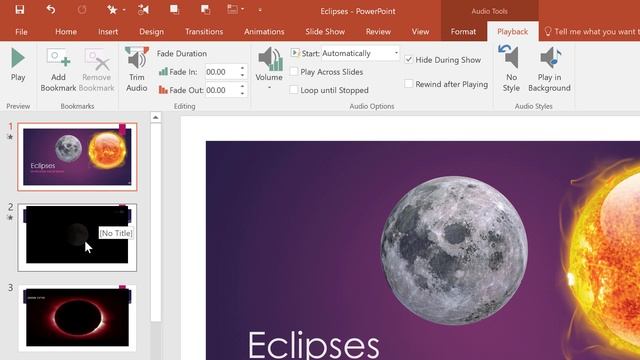Screen dimensions: 640x360
Task: Click the Save icon in quick access toolbar
Action: [x=20, y=9]
